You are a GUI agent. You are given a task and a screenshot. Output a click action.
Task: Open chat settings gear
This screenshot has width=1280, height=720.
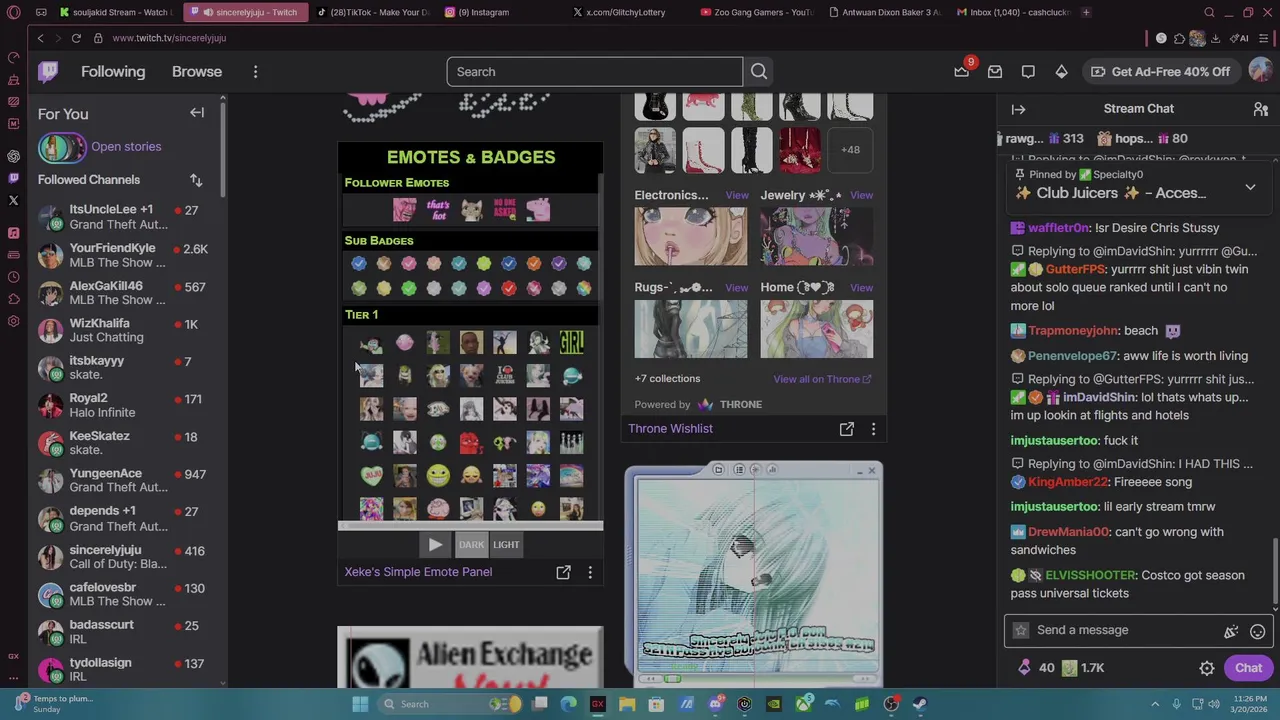pyautogui.click(x=1207, y=668)
